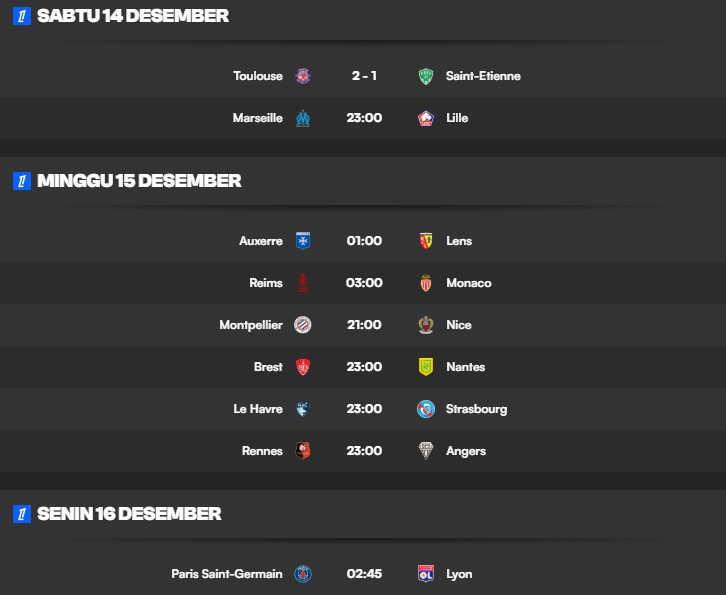Click the Ligue 1 icon beside Sabtu 14 Desember
726x595 pixels.
click(x=22, y=16)
